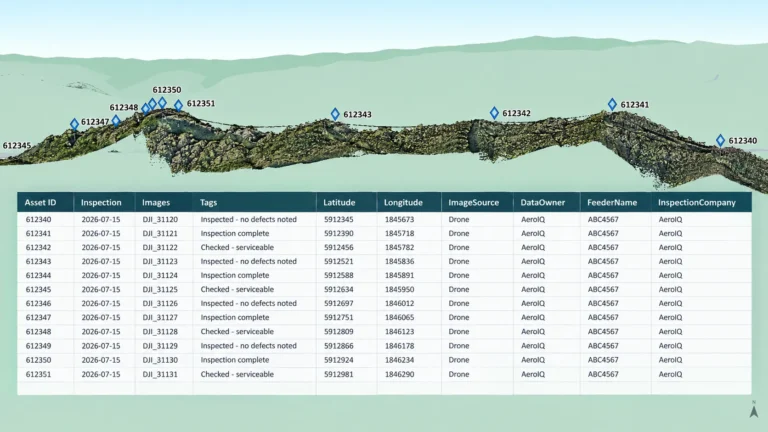Click the diamond marker beside map label 612348

145,109
